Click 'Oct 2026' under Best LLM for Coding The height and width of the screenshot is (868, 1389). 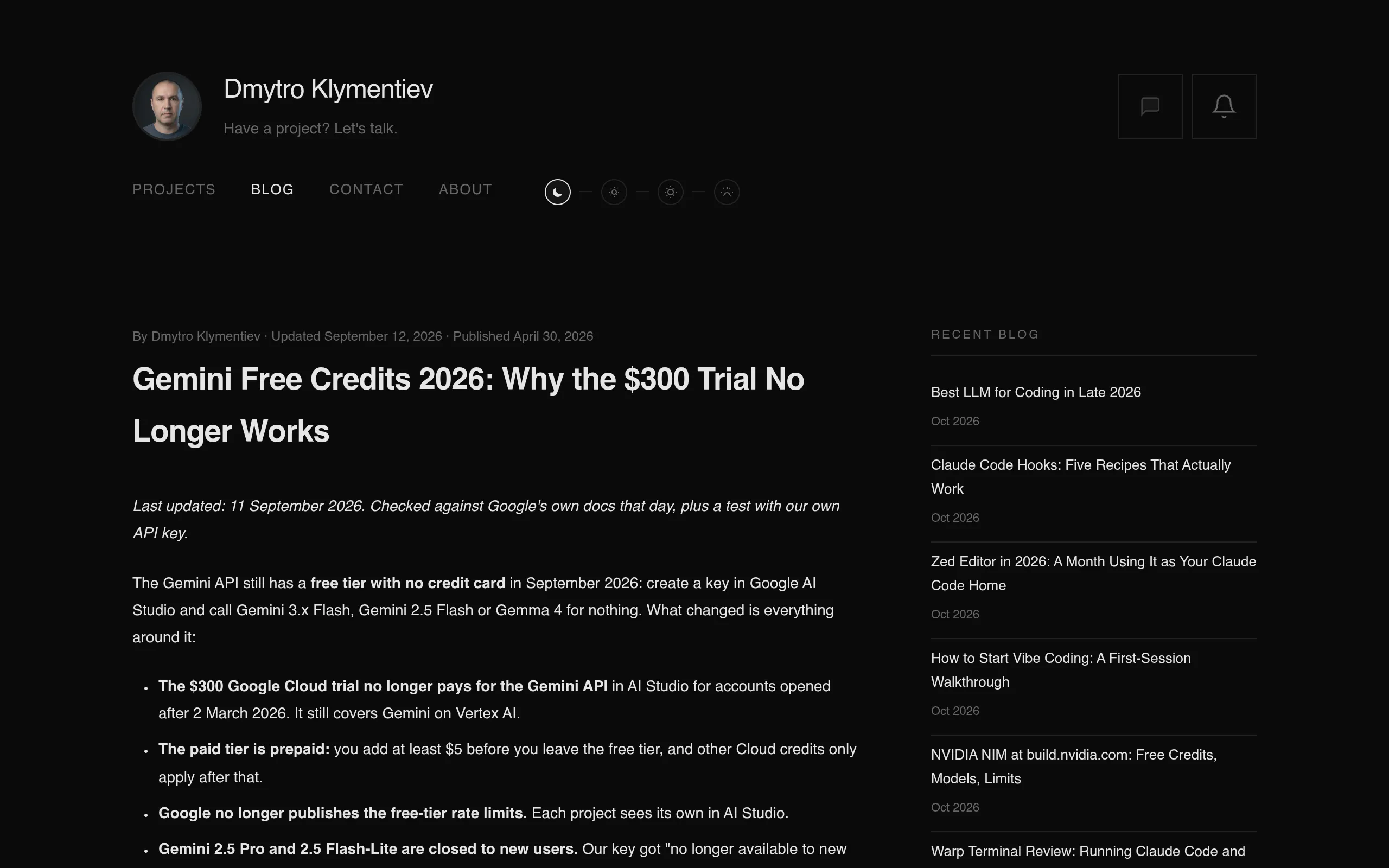coord(954,422)
